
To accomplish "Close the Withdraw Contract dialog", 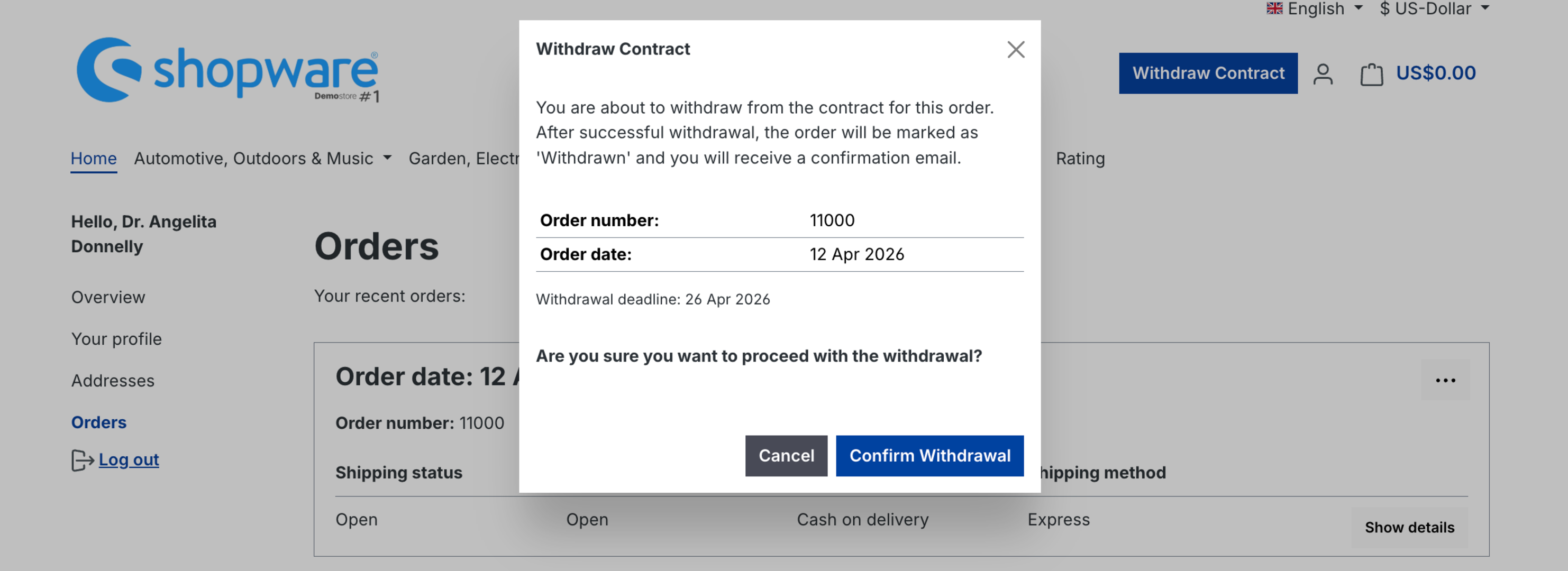I will (x=1015, y=49).
